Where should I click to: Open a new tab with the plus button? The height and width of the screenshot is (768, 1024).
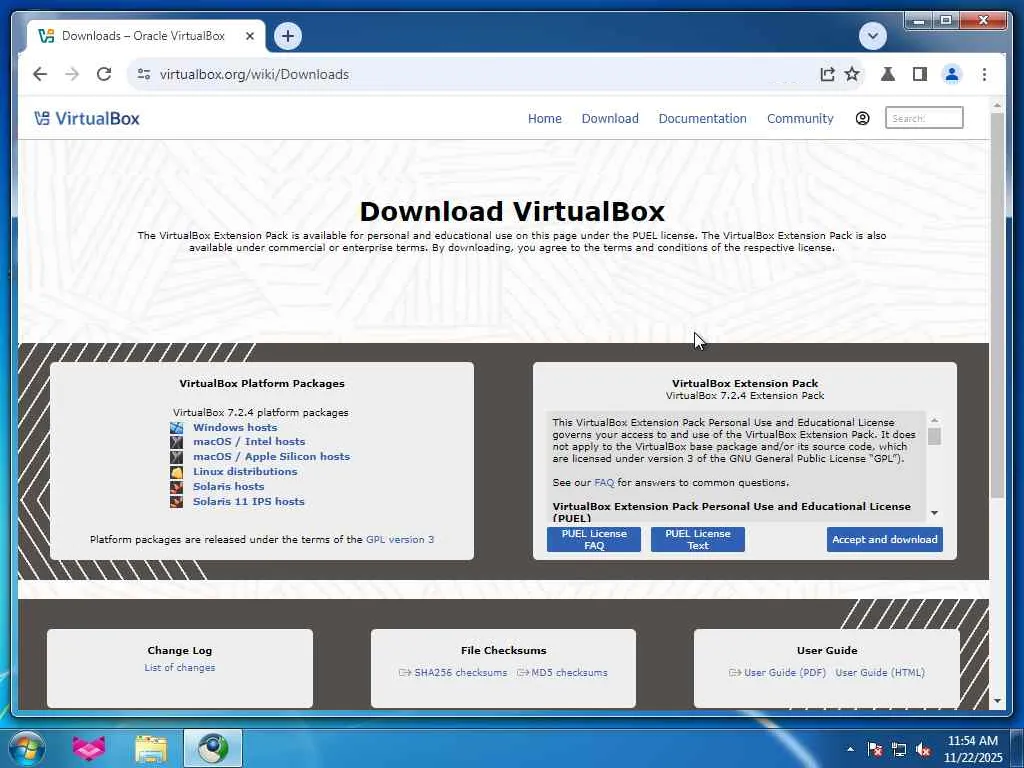288,36
